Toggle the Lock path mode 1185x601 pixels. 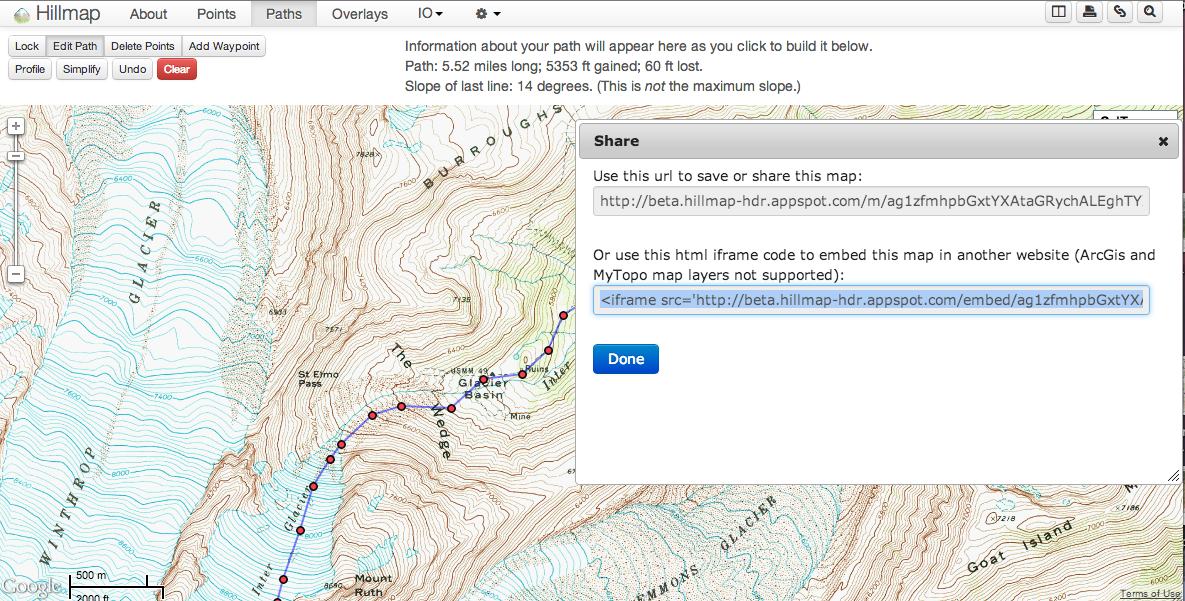coord(26,46)
